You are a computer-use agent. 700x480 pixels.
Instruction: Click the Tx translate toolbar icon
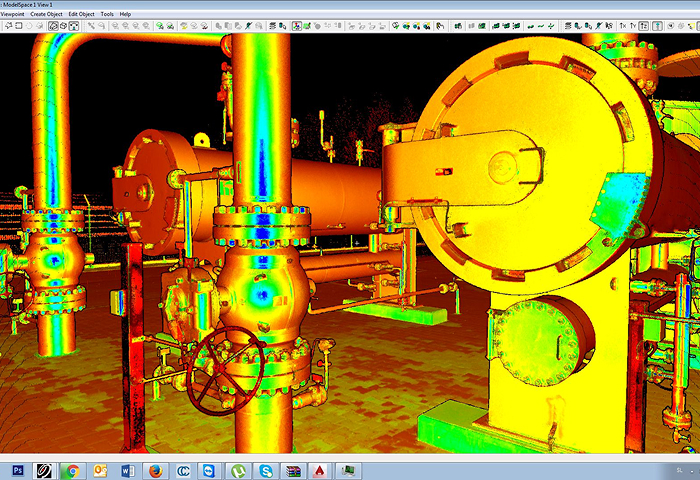[623, 25]
